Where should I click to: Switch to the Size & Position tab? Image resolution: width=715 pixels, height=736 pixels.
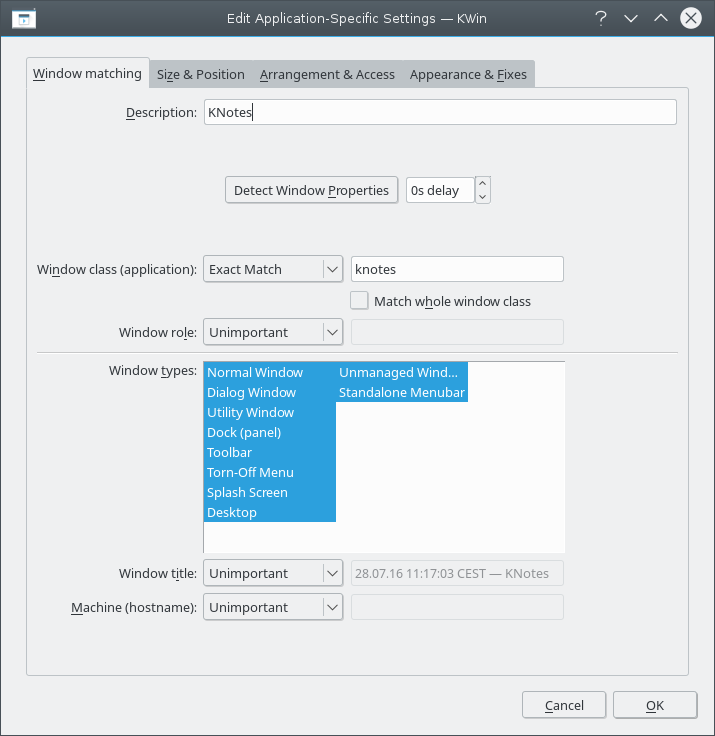(x=200, y=74)
